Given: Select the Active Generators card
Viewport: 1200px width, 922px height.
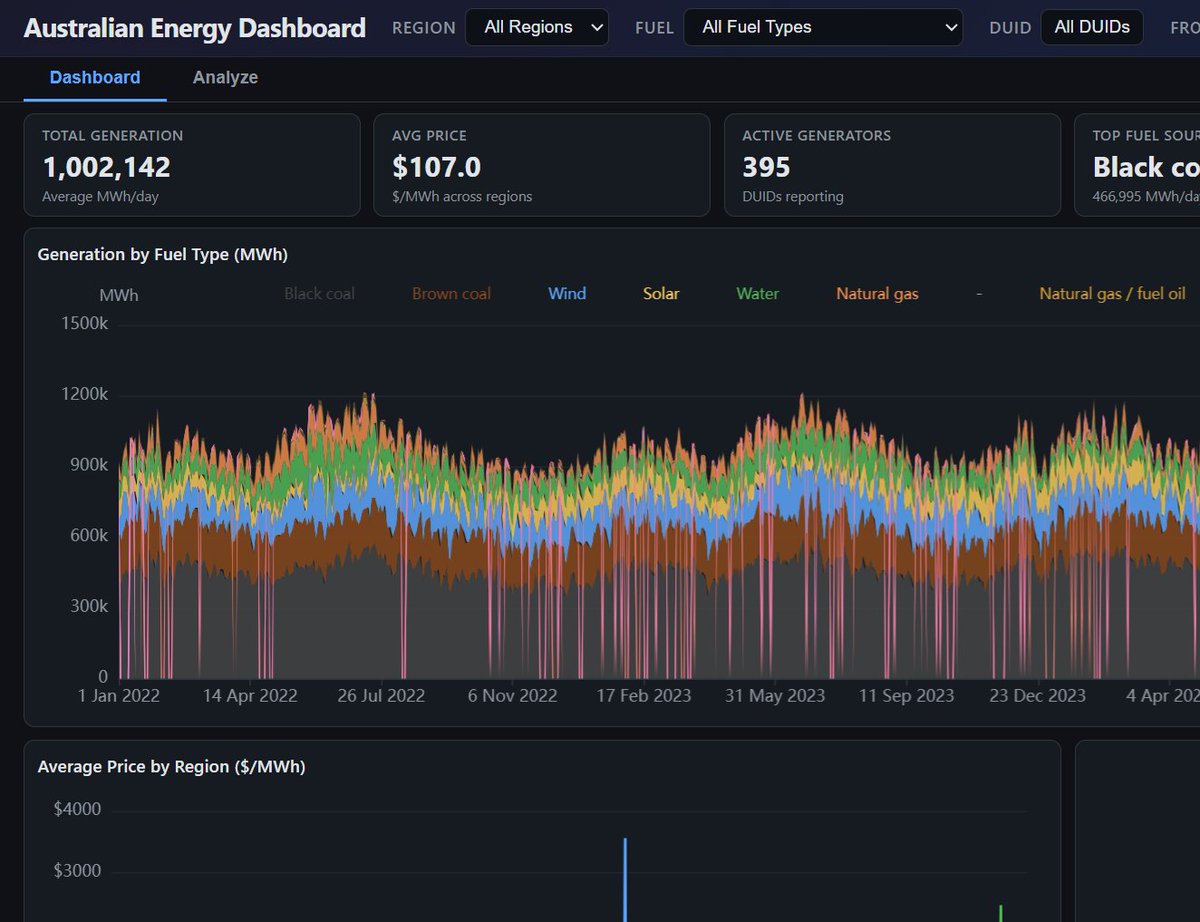Looking at the screenshot, I should 892,165.
